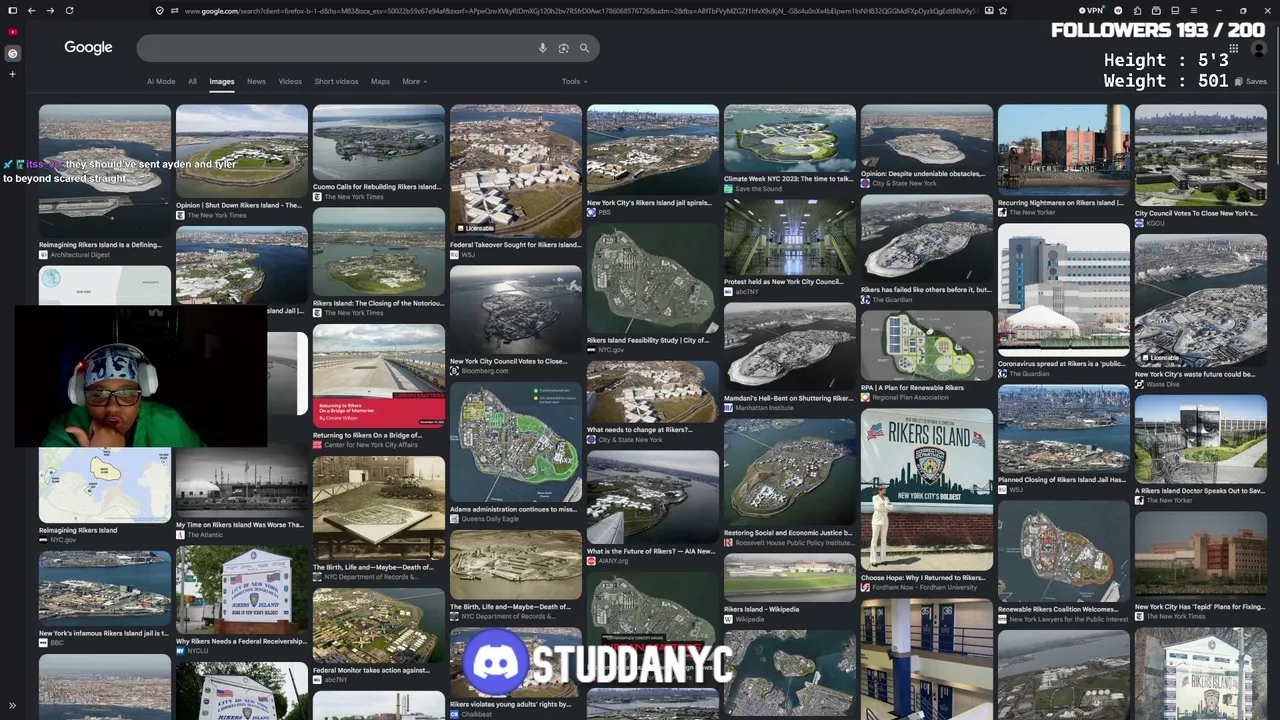Go back to the previous page
This screenshot has width=1280, height=720.
(32, 10)
